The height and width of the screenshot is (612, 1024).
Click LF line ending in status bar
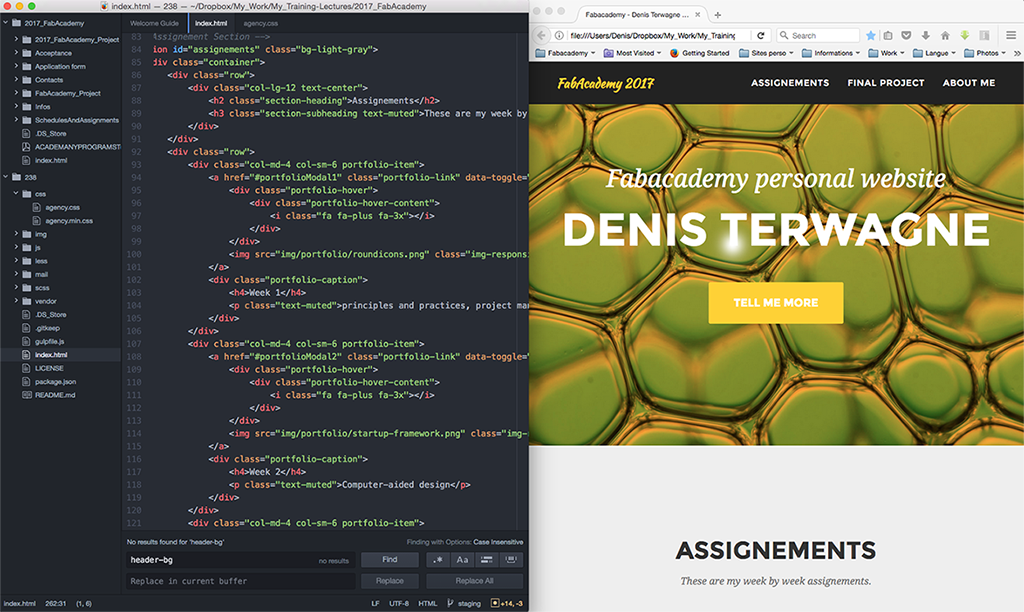pos(376,603)
